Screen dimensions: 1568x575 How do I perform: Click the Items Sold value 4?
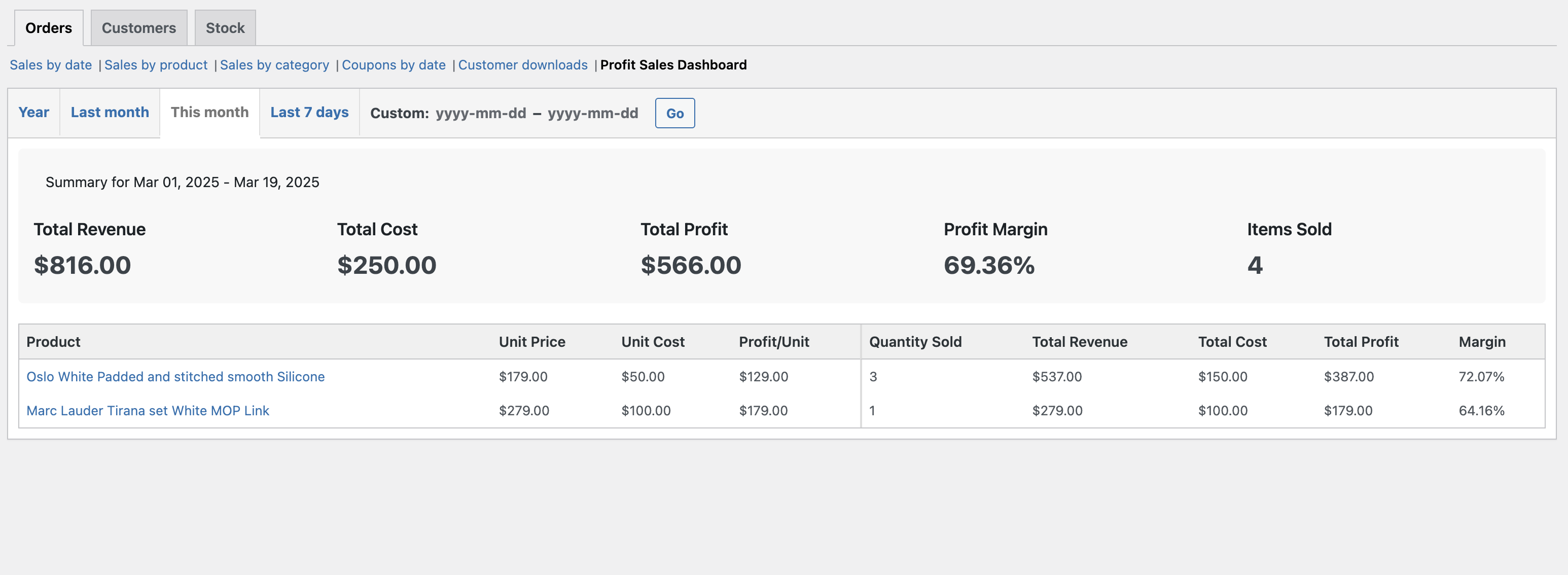pyautogui.click(x=1255, y=265)
